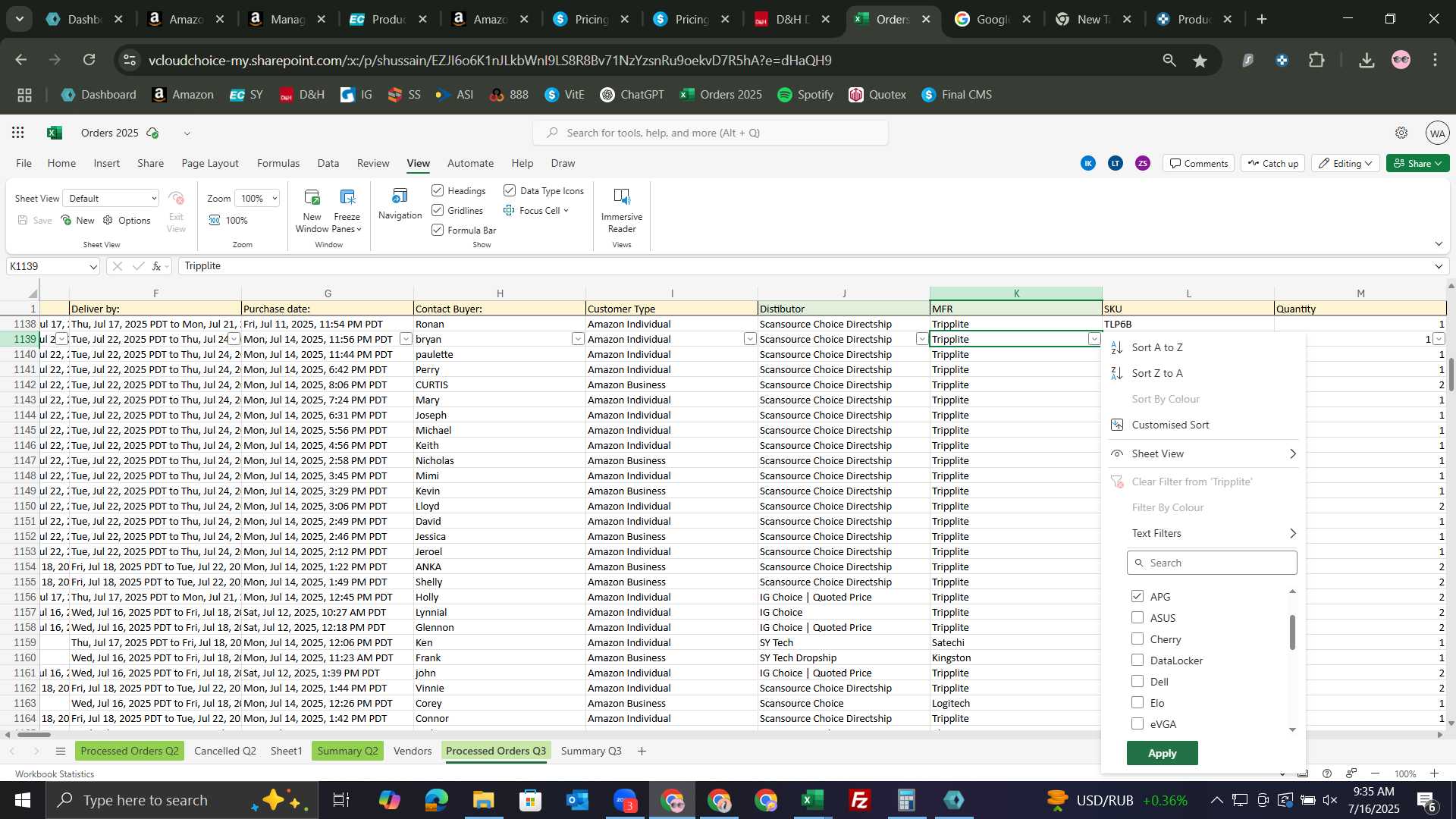Switch to Vendors sheet tab
This screenshot has width=1456, height=819.
(413, 751)
